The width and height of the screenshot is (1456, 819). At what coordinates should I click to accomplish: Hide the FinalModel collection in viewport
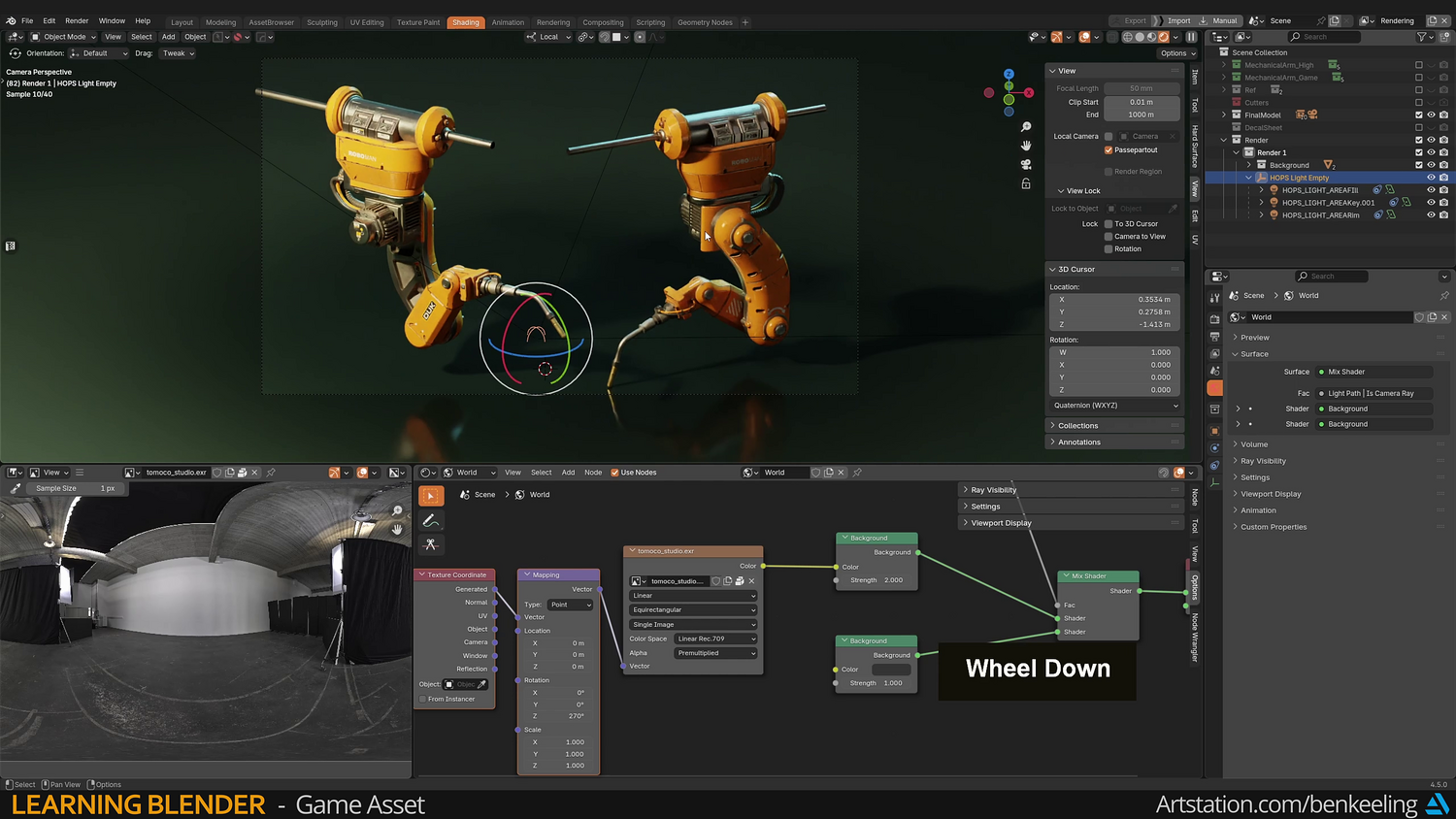pos(1431,115)
